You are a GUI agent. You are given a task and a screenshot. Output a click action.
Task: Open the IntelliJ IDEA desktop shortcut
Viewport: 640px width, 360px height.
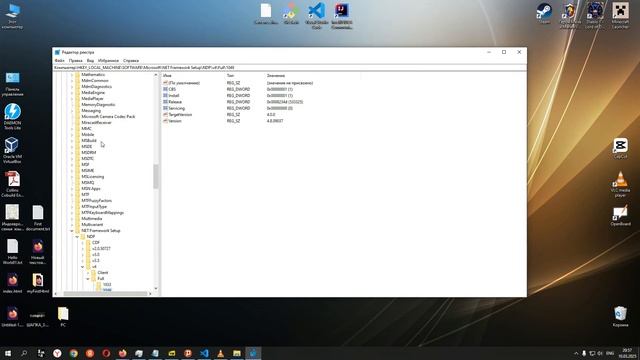point(342,16)
